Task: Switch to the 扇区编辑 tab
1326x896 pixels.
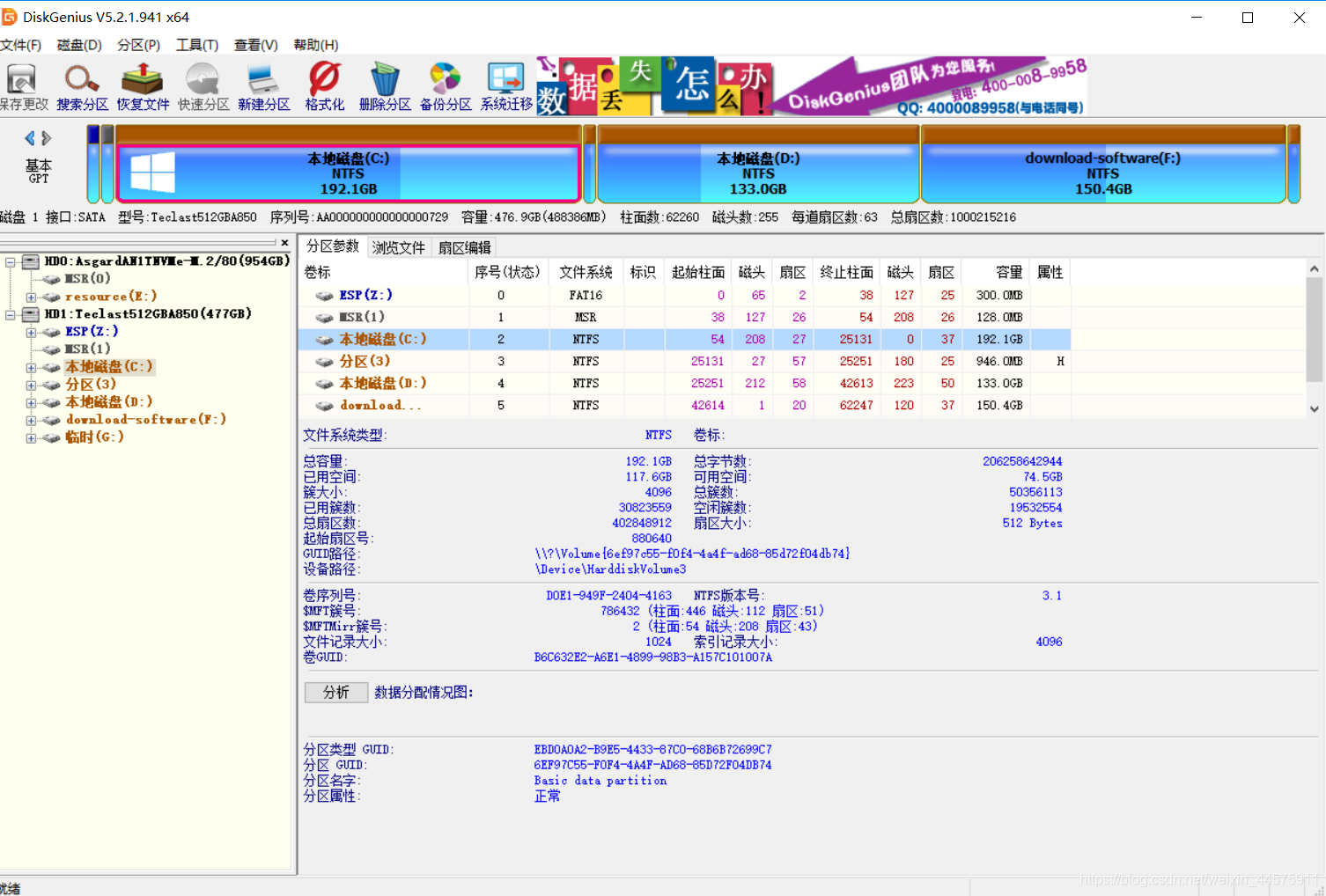Action: 464,247
